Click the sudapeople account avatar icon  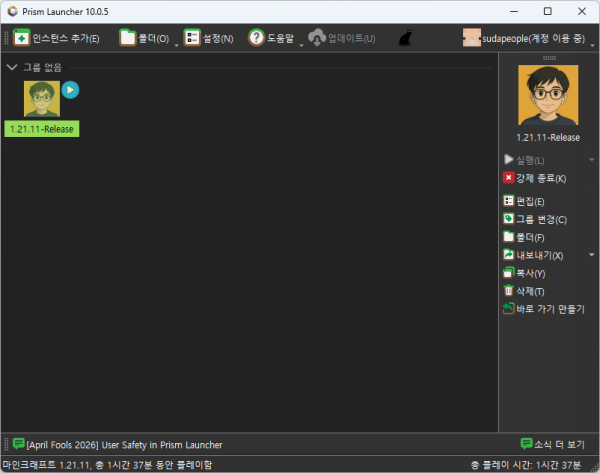click(471, 38)
